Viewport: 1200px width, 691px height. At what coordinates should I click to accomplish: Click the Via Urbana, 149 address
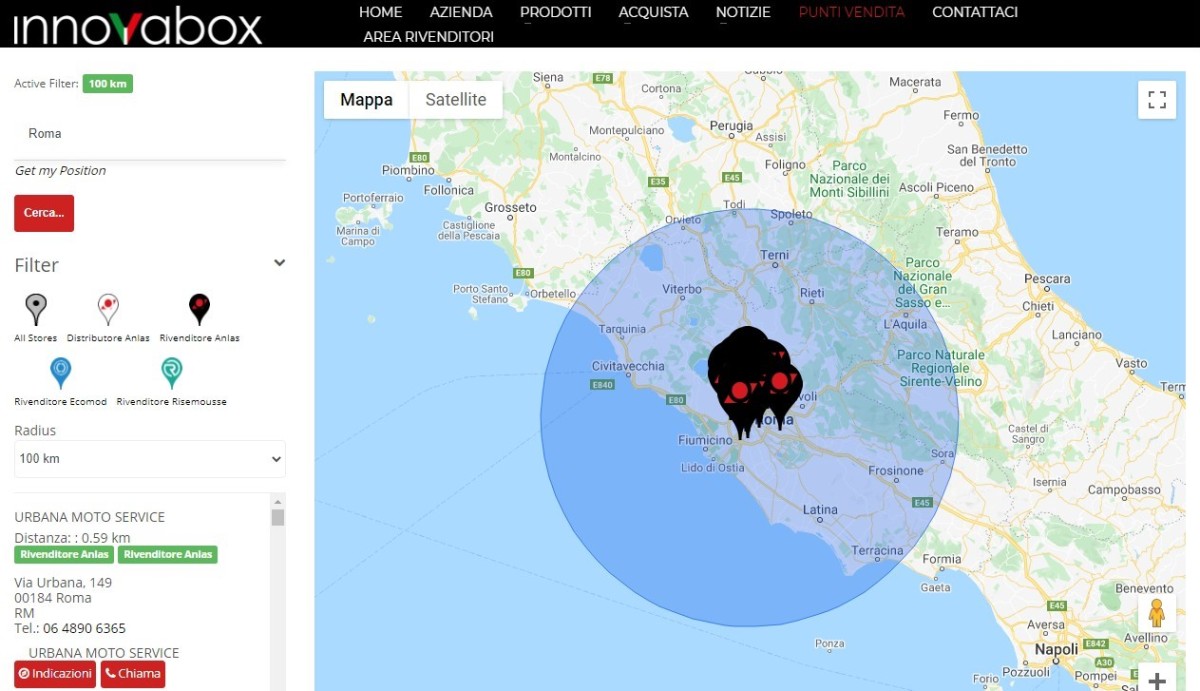click(x=63, y=583)
